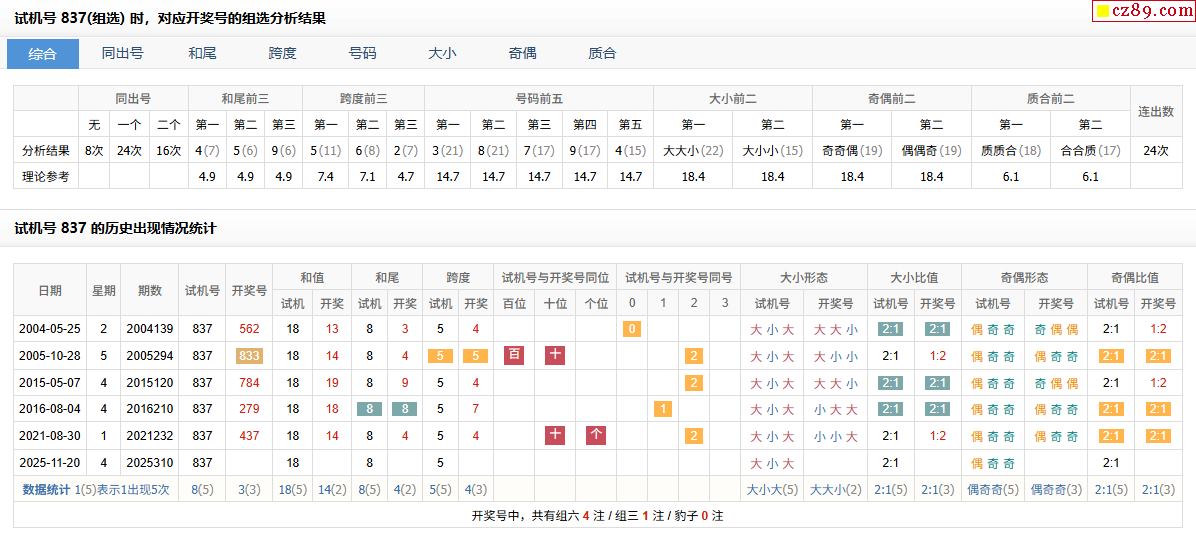The height and width of the screenshot is (537, 1196).
Task: Open the 综合 tab
Action: 43,54
